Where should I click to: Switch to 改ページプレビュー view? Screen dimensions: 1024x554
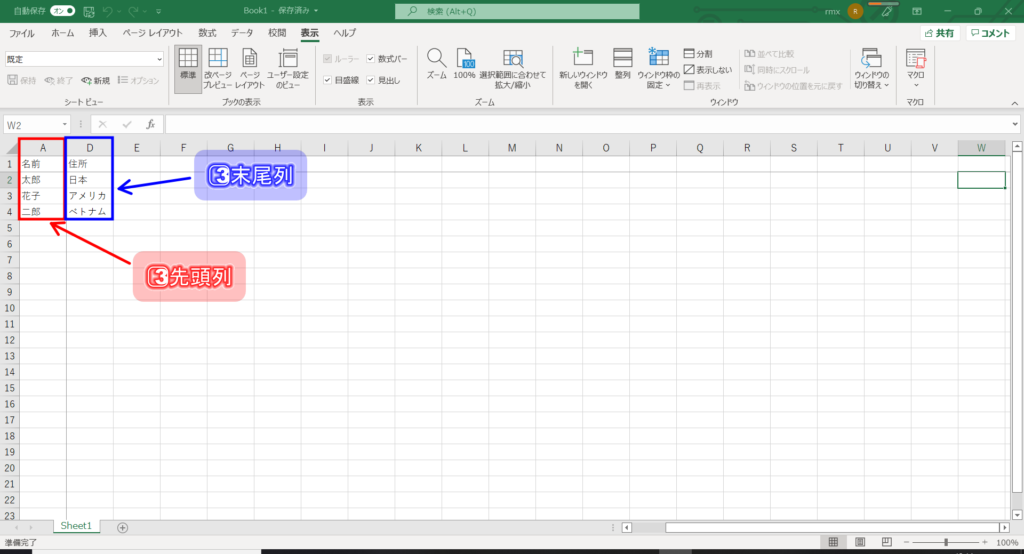click(x=217, y=68)
